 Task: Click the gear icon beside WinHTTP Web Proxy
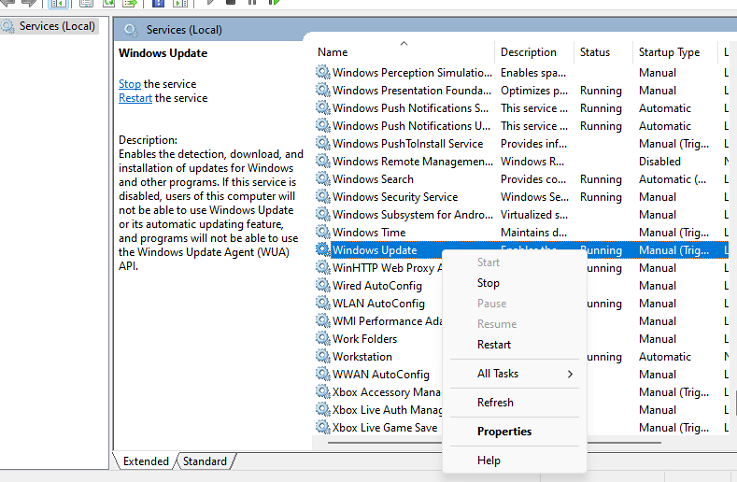pyautogui.click(x=322, y=268)
